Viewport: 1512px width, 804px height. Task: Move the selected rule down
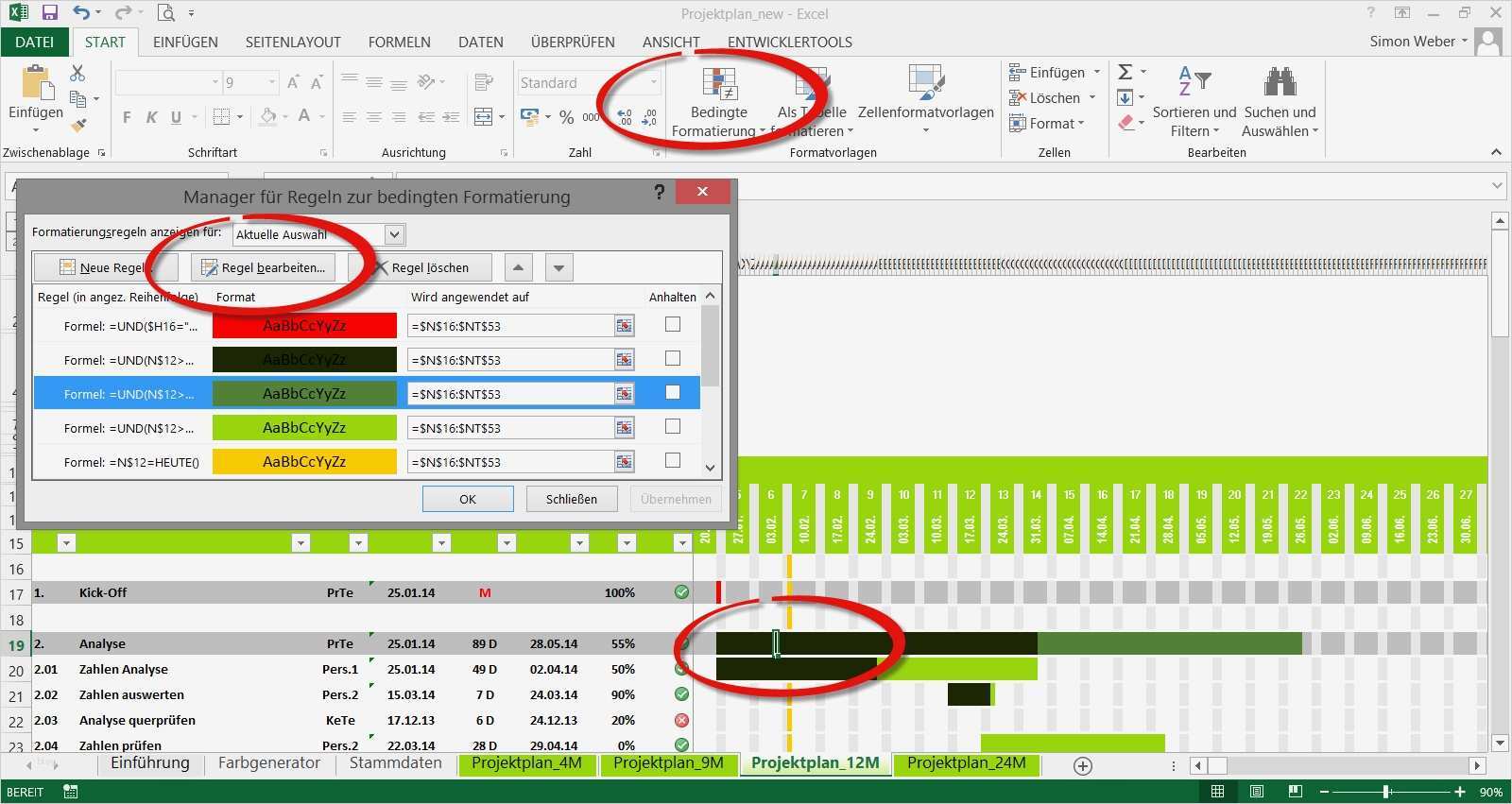click(x=559, y=268)
